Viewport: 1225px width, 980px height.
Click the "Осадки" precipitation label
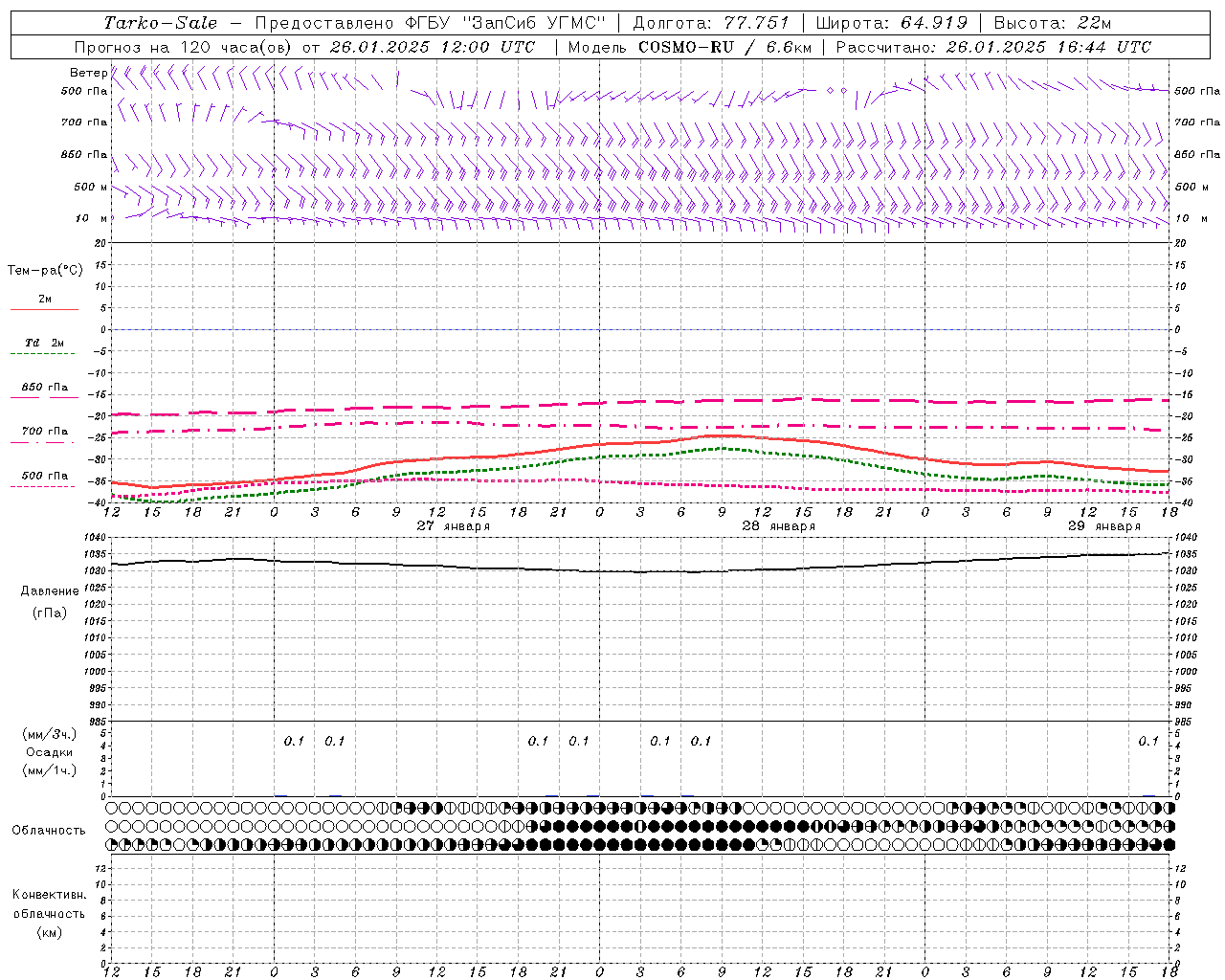(x=50, y=752)
